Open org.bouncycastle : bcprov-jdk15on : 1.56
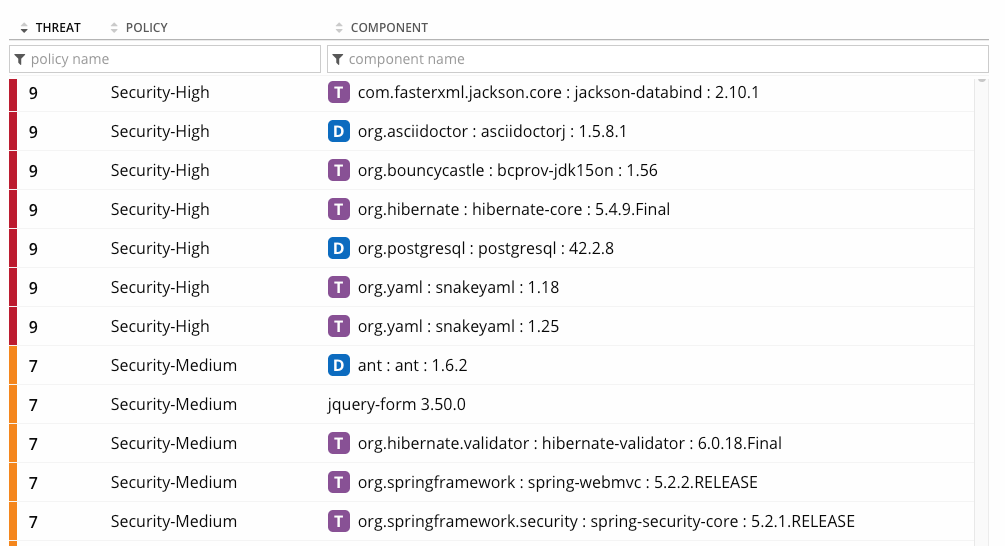Screen dimensions: 1005x546 coord(508,170)
